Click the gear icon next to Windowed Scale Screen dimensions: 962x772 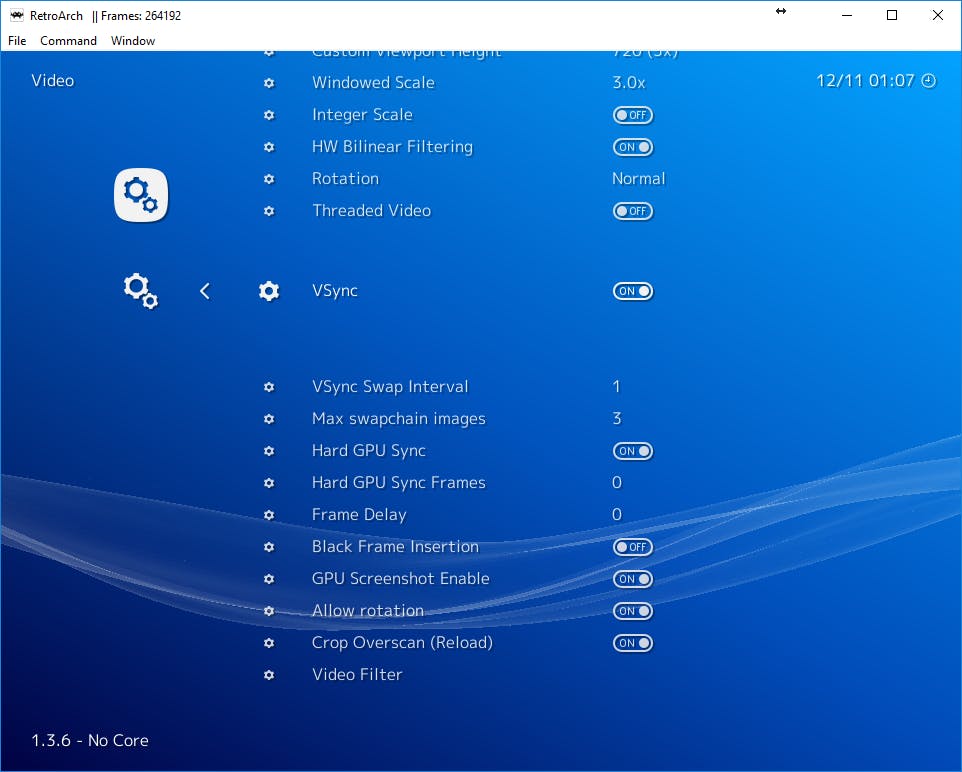(x=269, y=83)
